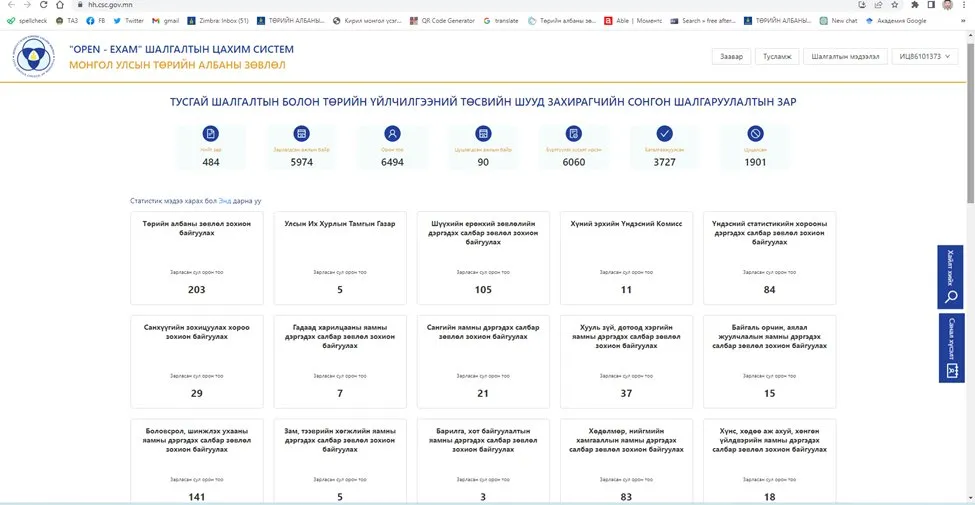Open the Сангийн яамны card
975x505 pixels.
coord(483,362)
